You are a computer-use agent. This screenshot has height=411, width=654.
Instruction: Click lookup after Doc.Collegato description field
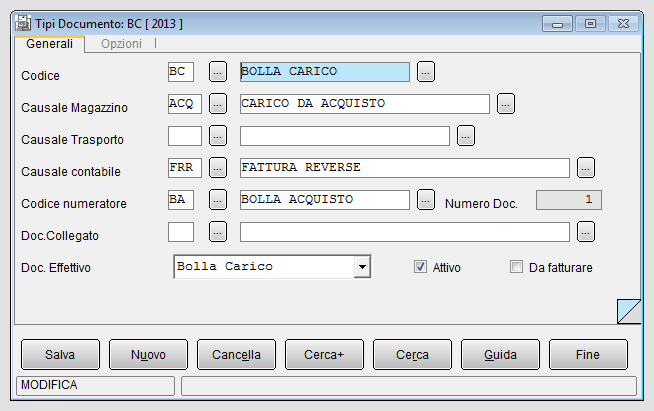[x=586, y=232]
